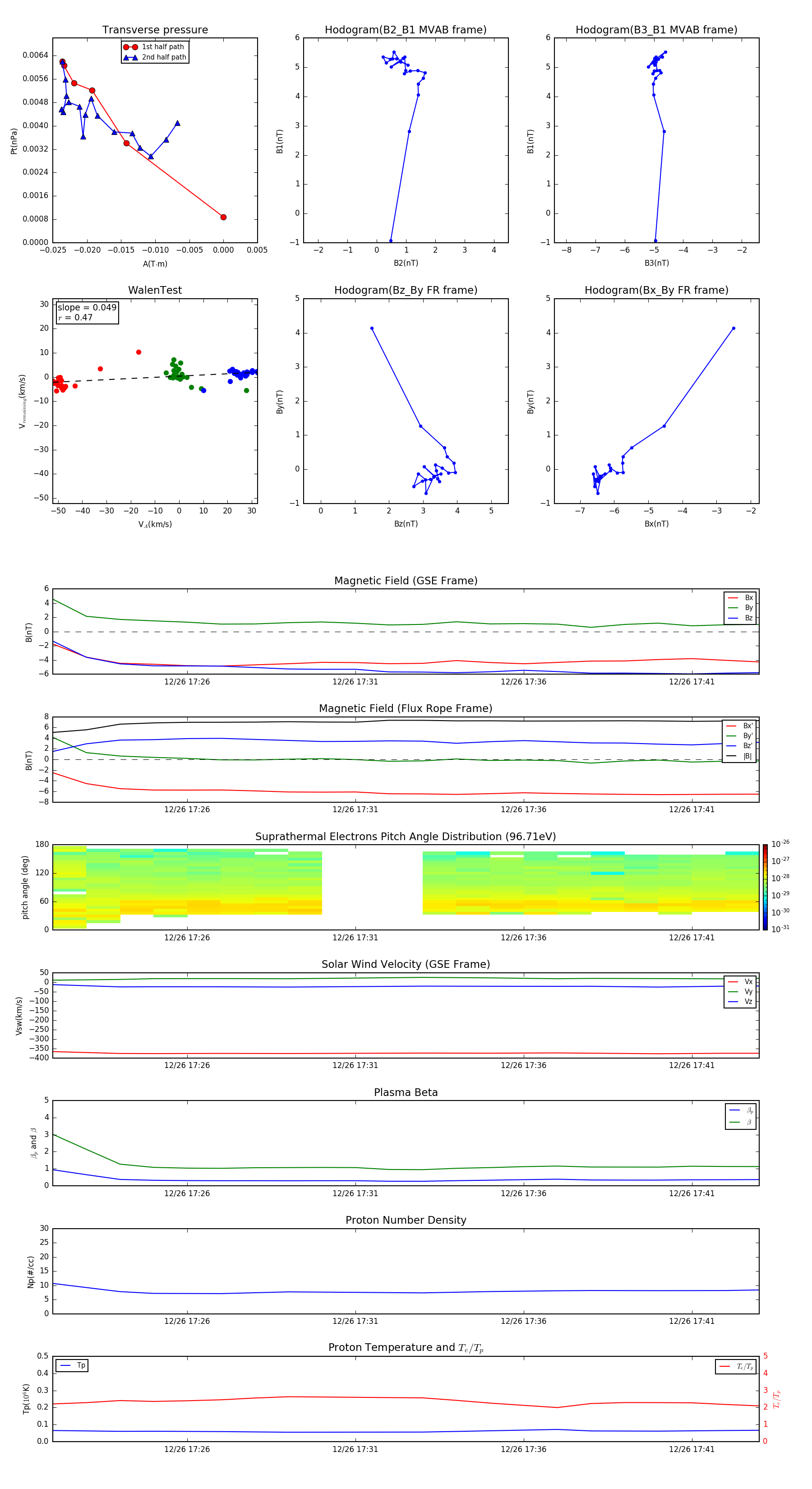Screen dimensions: 812x1489
Task: Click the "pitch angle (deg)" y-axis label
Action: pos(25,887)
